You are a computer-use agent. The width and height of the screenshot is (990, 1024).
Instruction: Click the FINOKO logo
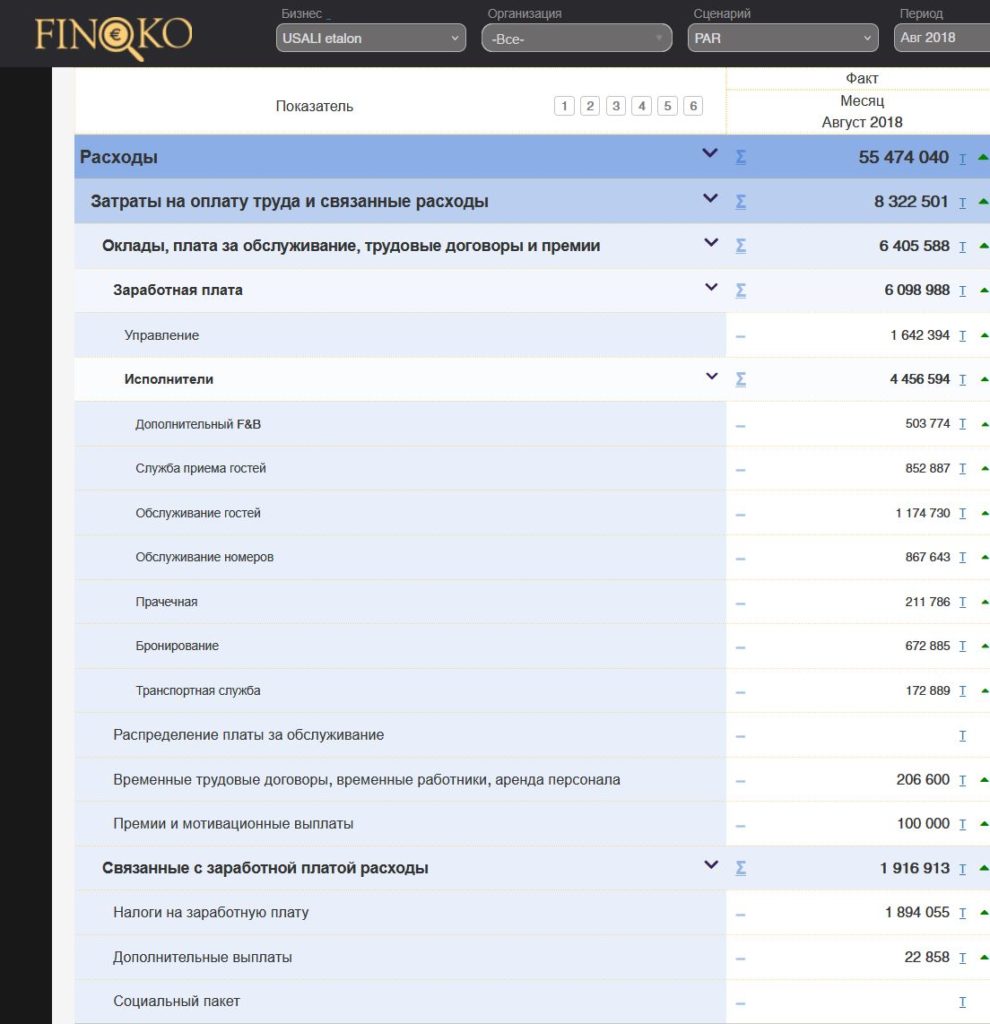tap(113, 35)
